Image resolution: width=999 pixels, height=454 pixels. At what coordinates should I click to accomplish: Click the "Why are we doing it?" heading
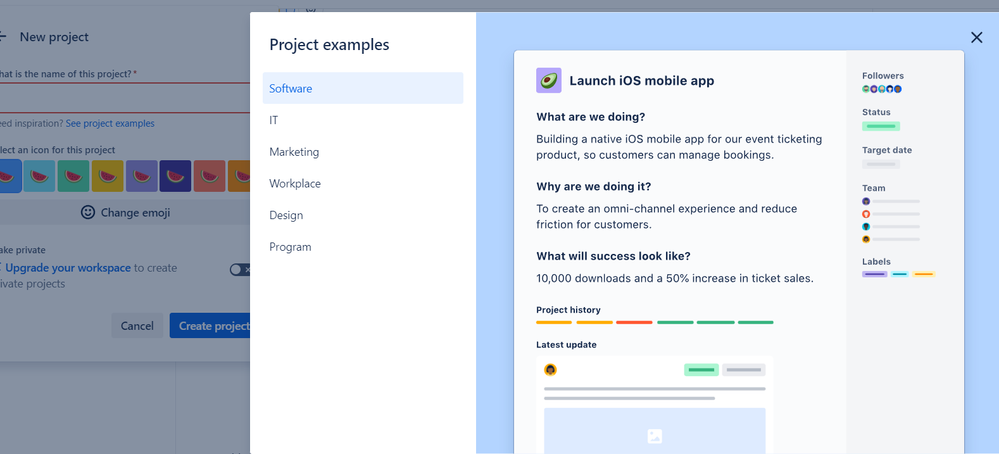pyautogui.click(x=594, y=187)
